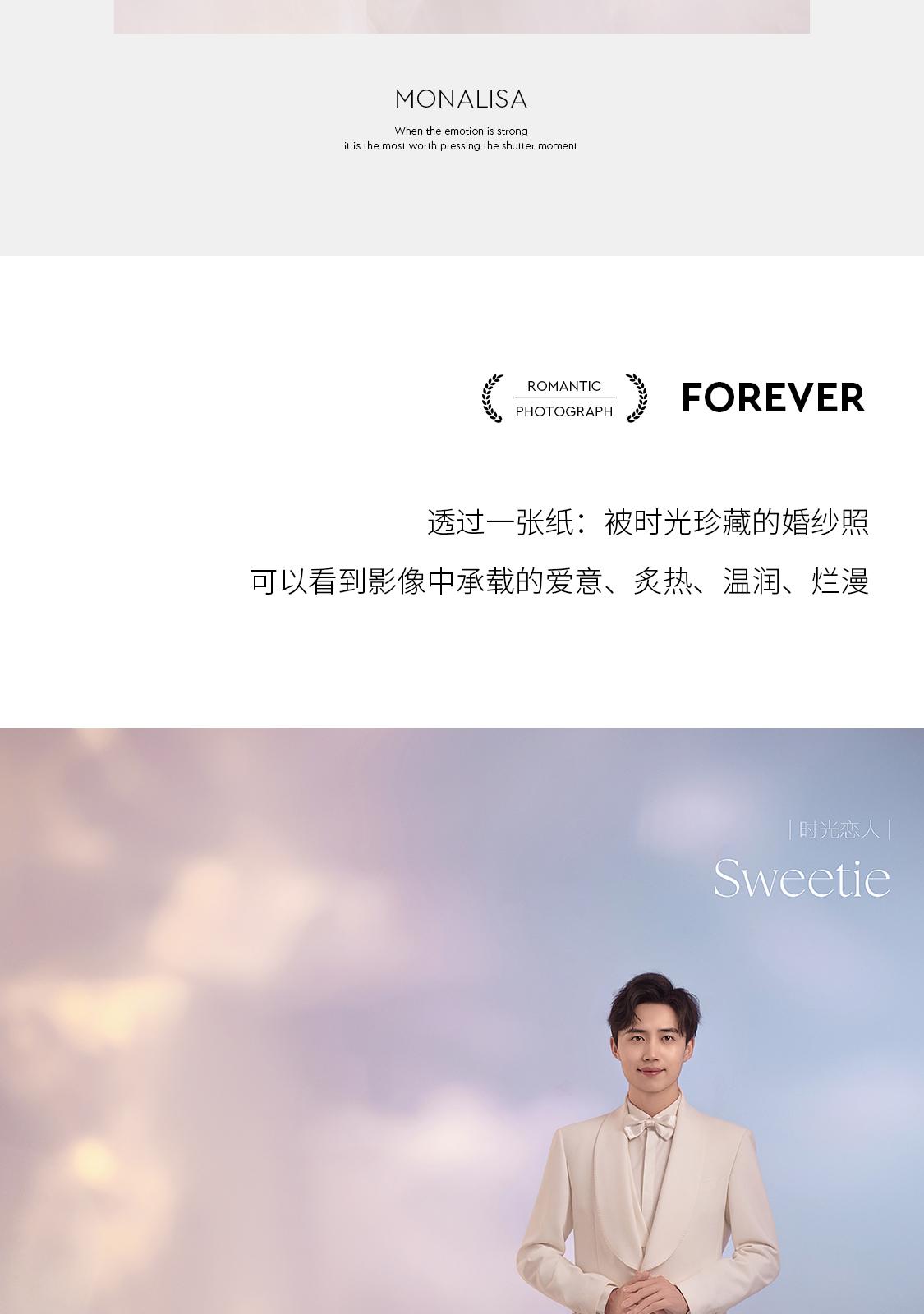
Task: Click the right laurel wreath icon
Action: pos(637,398)
